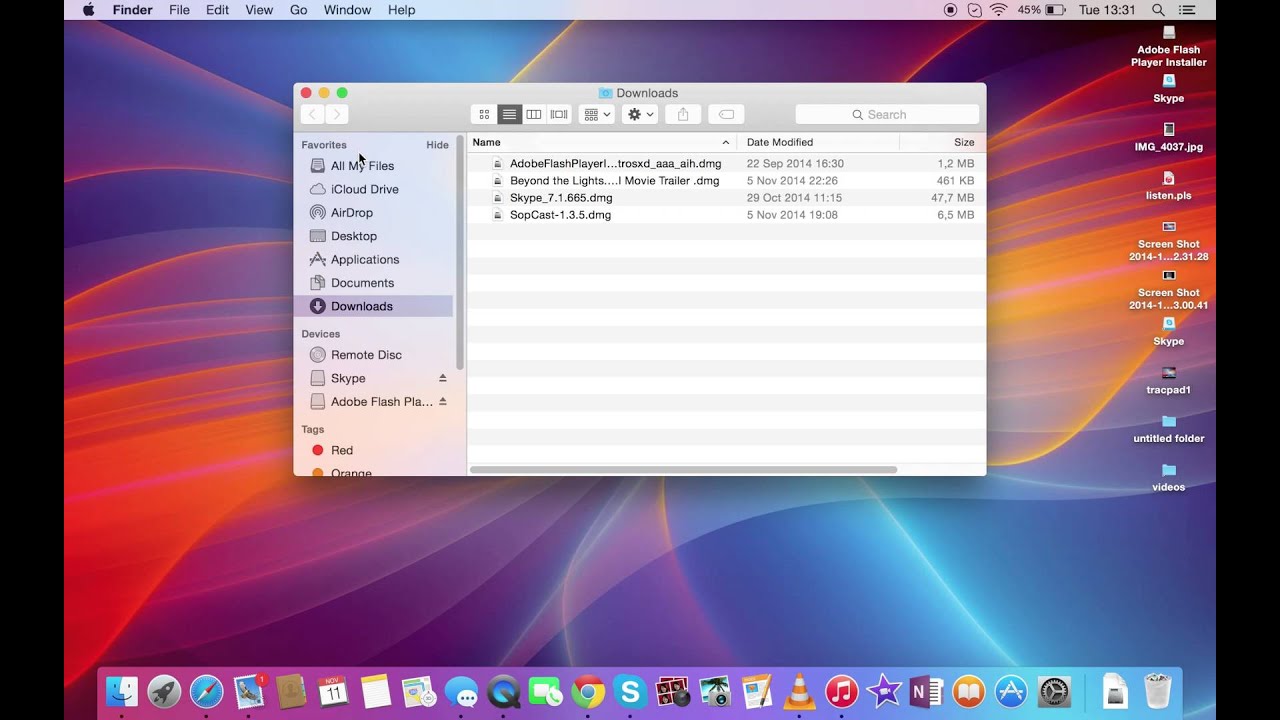The width and height of the screenshot is (1280, 720).
Task: Open the Help menu
Action: 401,10
